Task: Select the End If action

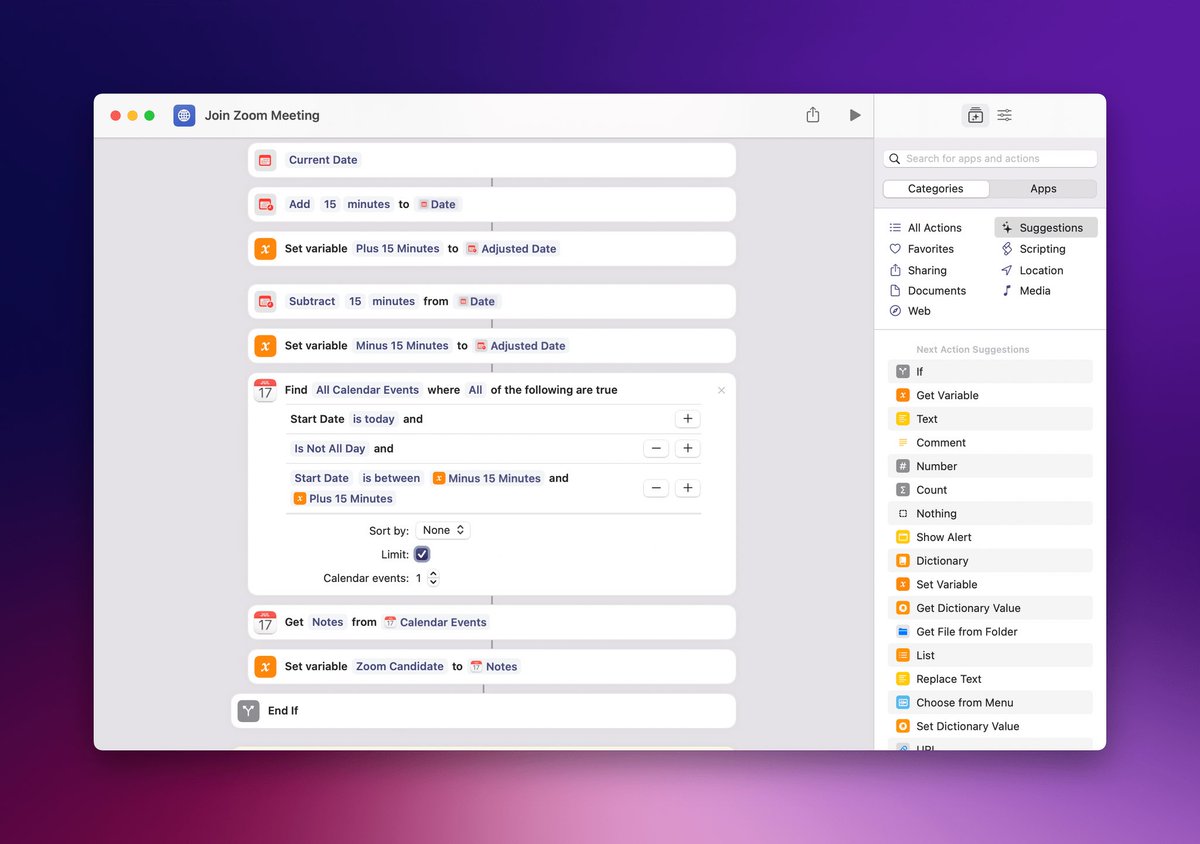Action: coord(484,711)
